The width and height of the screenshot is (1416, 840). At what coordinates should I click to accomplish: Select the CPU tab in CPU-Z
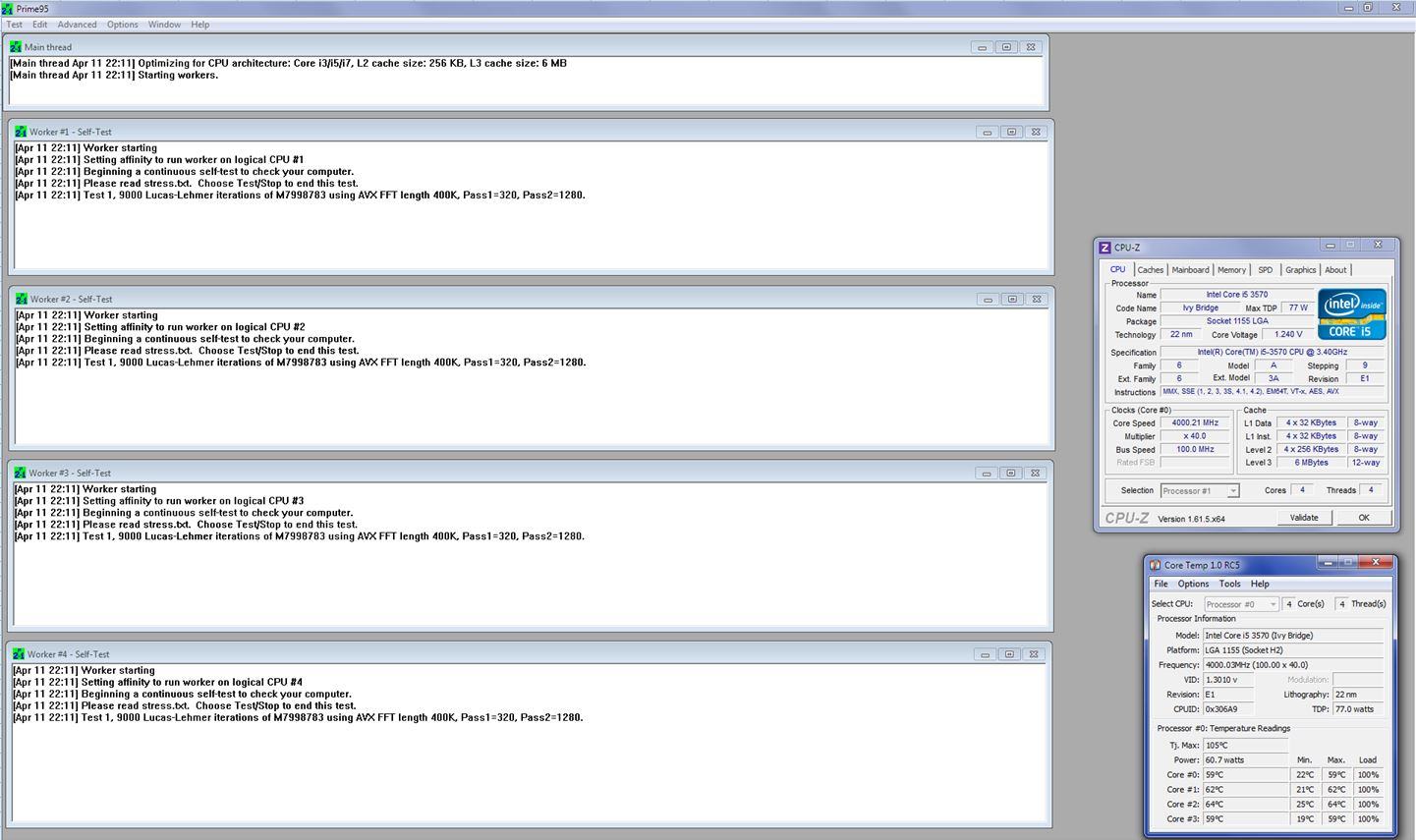(x=1118, y=269)
